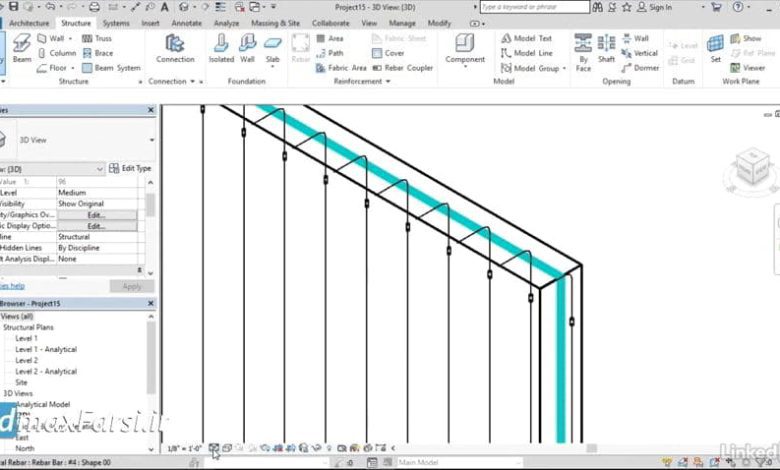Switch to the Systems tab
Image resolution: width=780 pixels, height=470 pixels.
[116, 23]
